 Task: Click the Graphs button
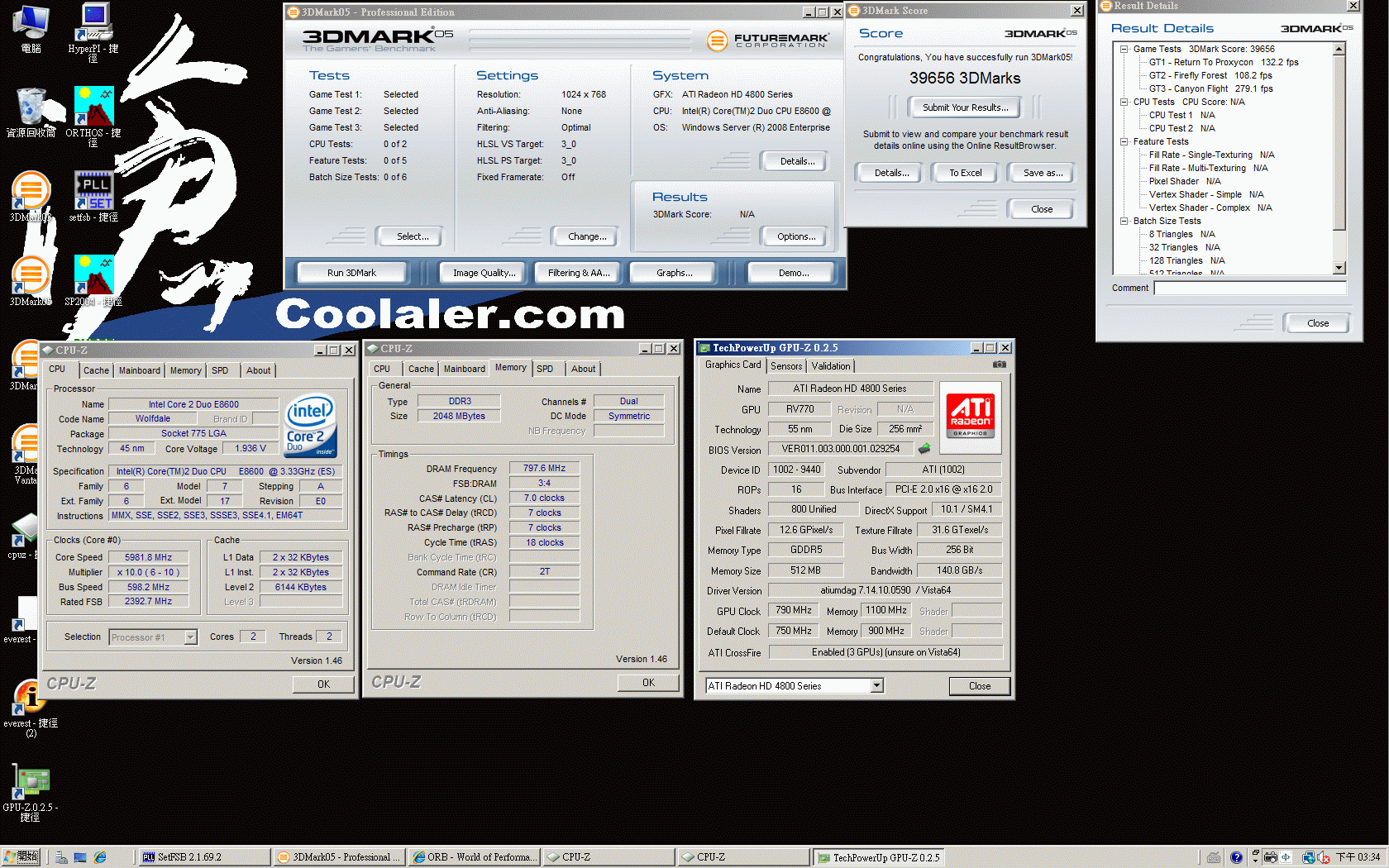[x=674, y=273]
